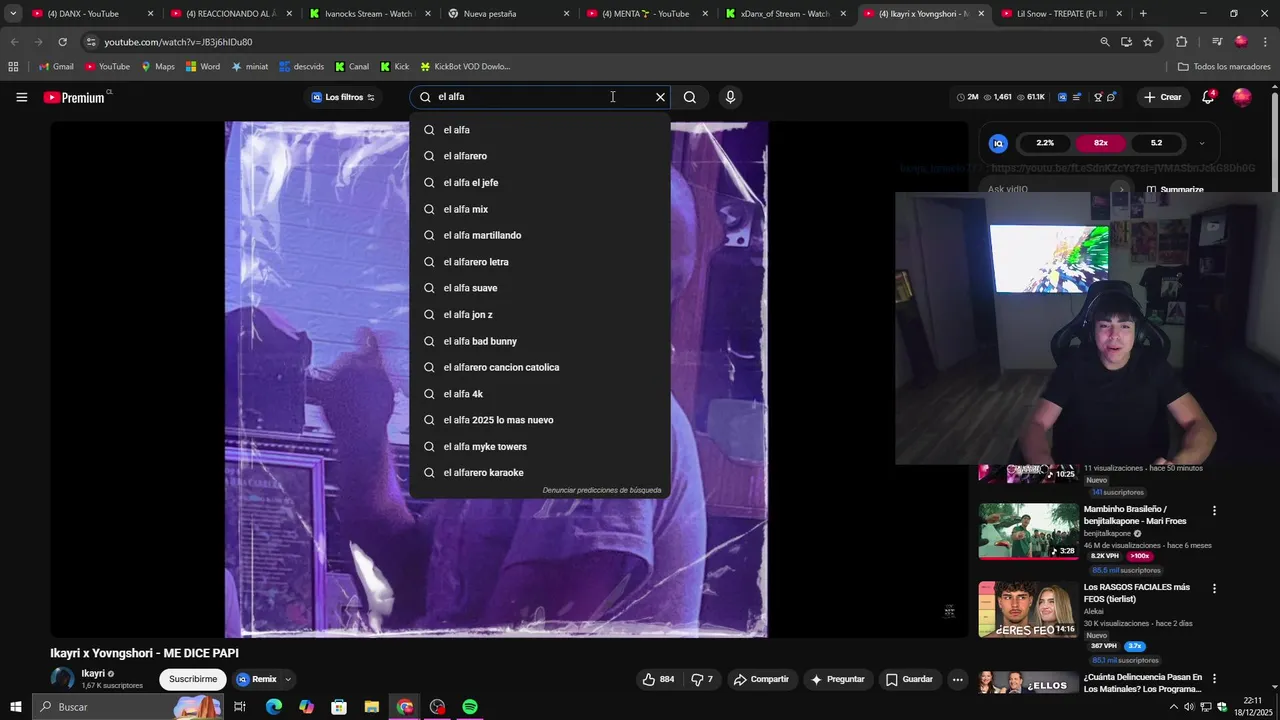
Task: Reload the page in Chrome
Action: coord(62,42)
